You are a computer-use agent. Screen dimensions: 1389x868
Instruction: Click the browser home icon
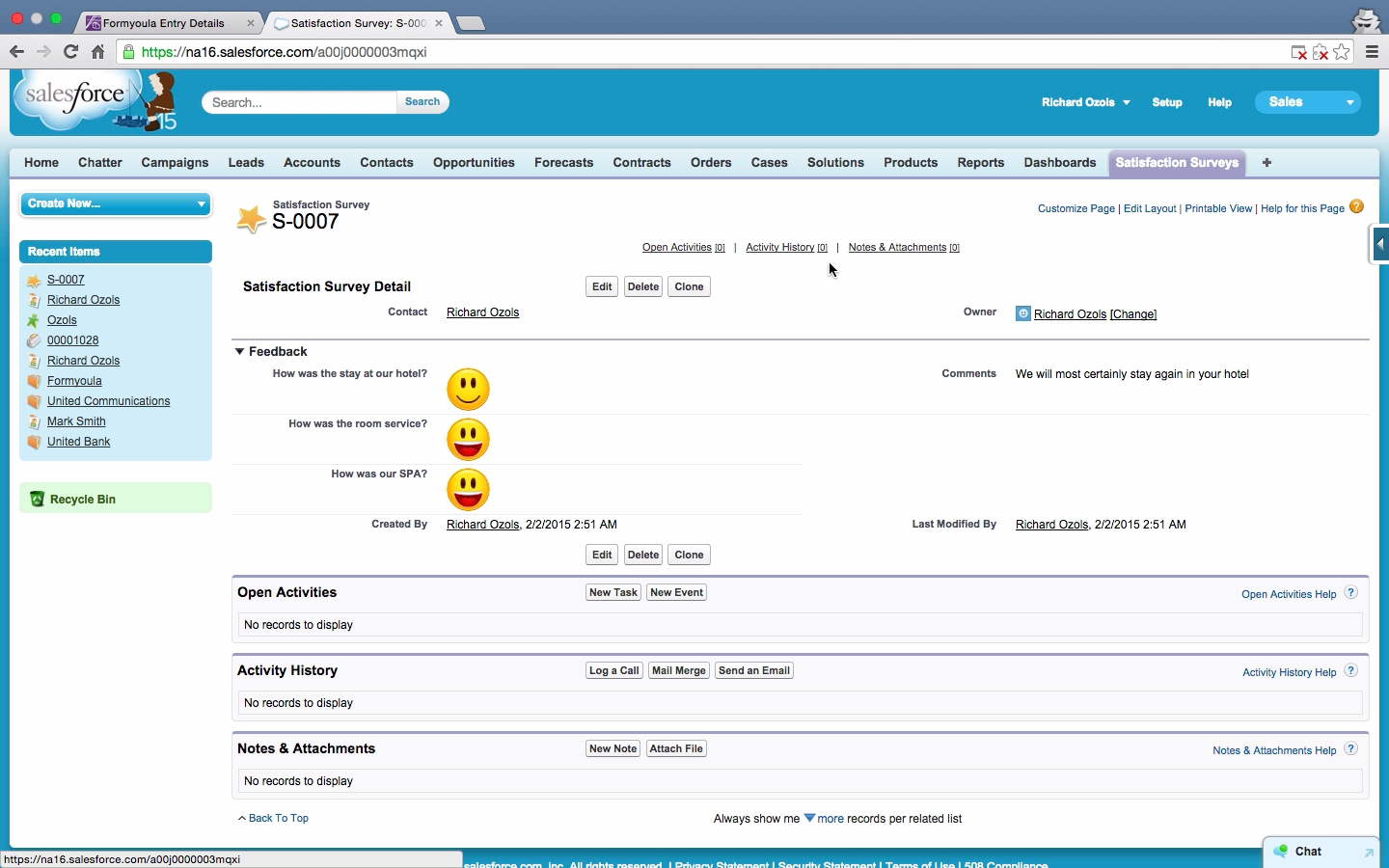pyautogui.click(x=97, y=52)
